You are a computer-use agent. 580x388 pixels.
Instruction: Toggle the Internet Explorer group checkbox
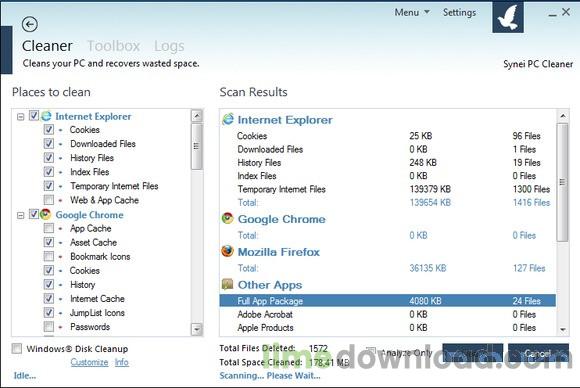[34, 115]
